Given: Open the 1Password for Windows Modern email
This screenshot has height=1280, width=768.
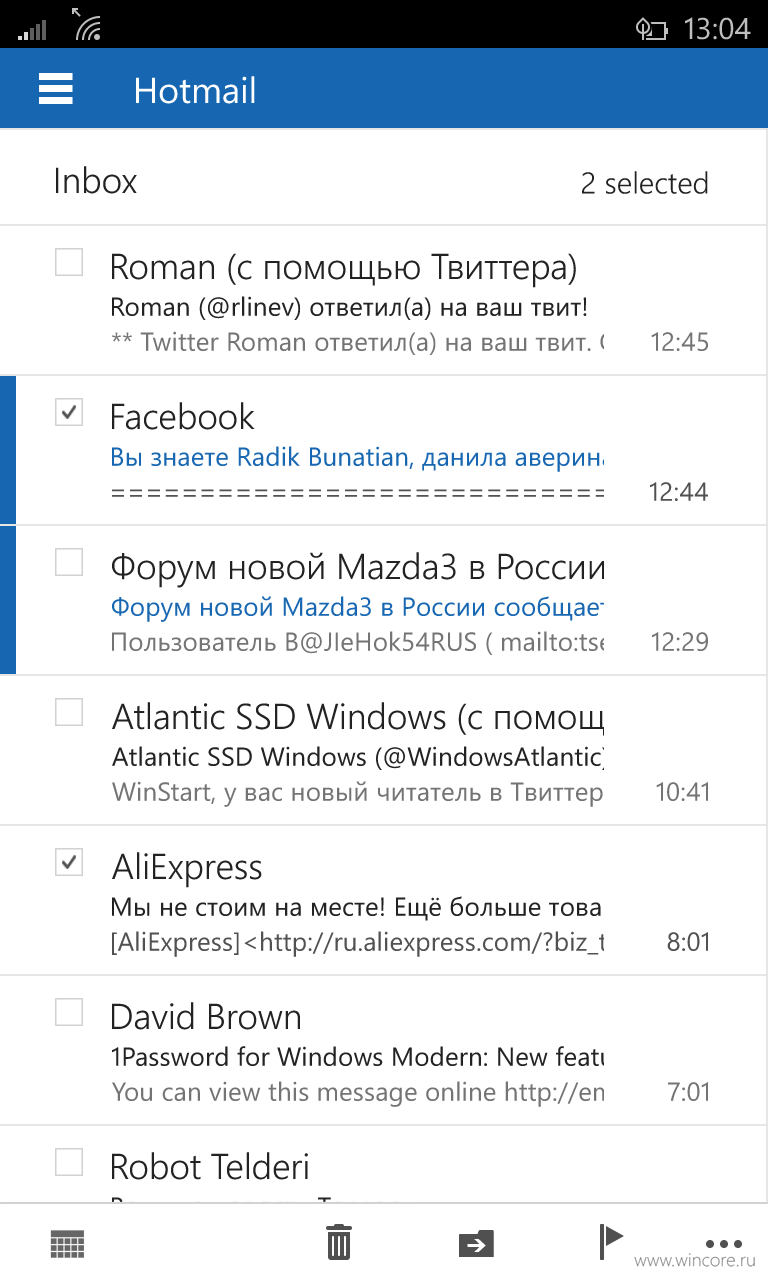Looking at the screenshot, I should click(x=384, y=1050).
